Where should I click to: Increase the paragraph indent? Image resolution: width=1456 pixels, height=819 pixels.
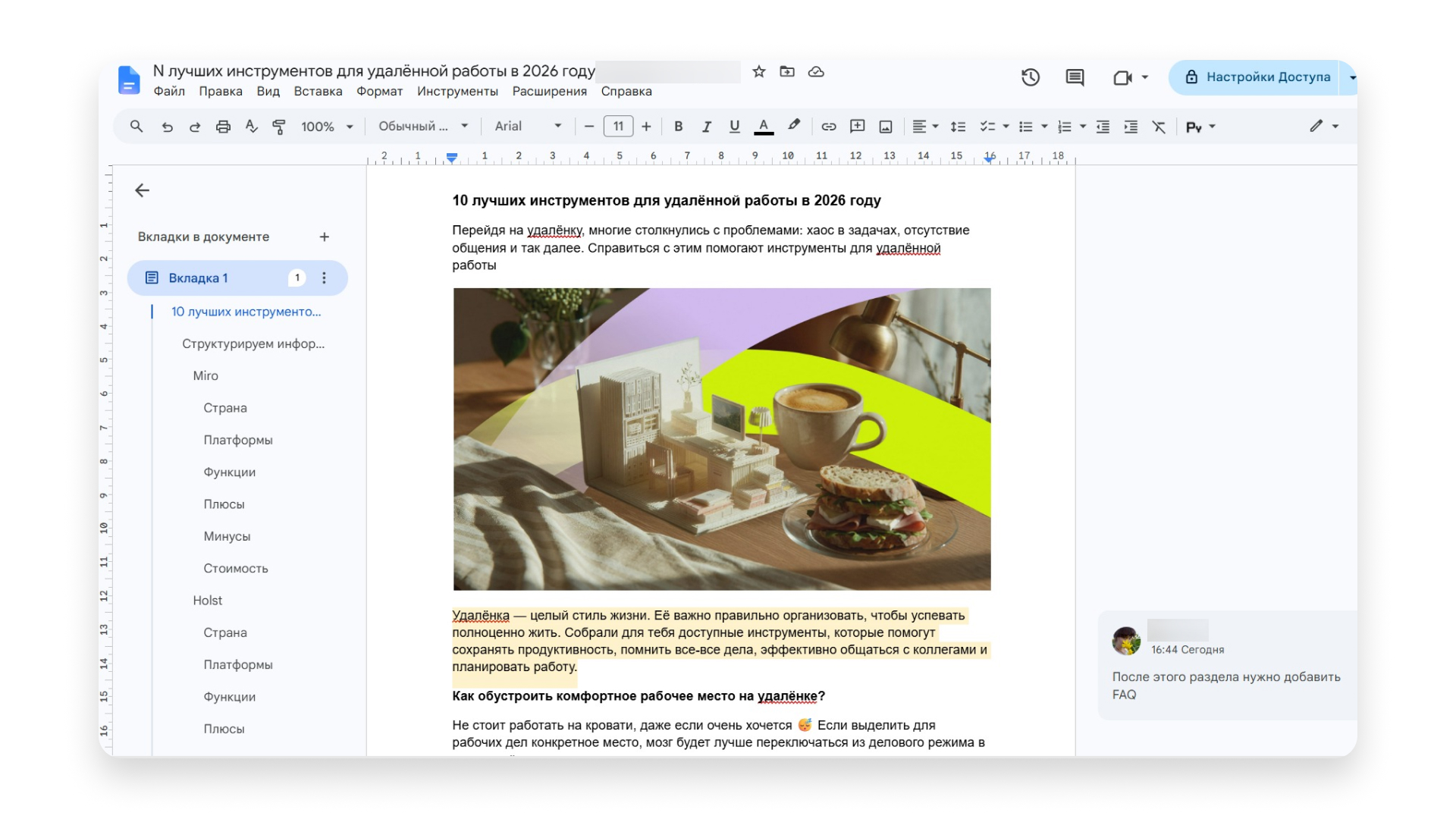point(1131,127)
